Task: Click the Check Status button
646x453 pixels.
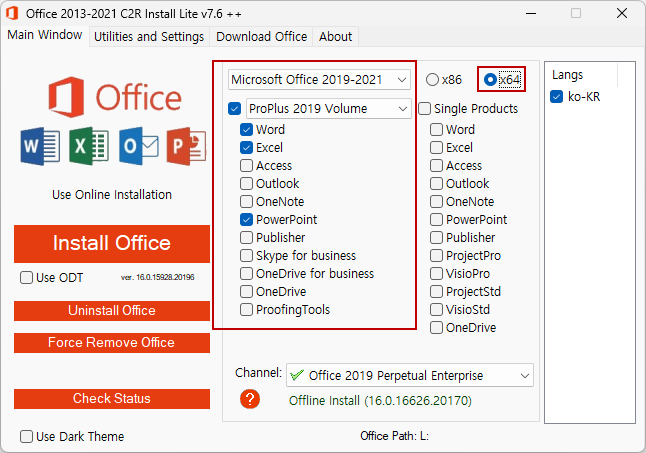Action: (x=112, y=399)
